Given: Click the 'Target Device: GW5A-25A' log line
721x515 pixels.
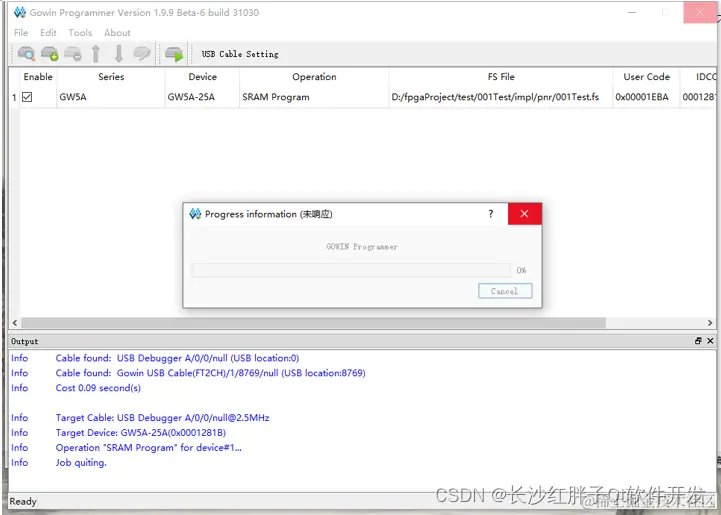Looking at the screenshot, I should tap(141, 433).
